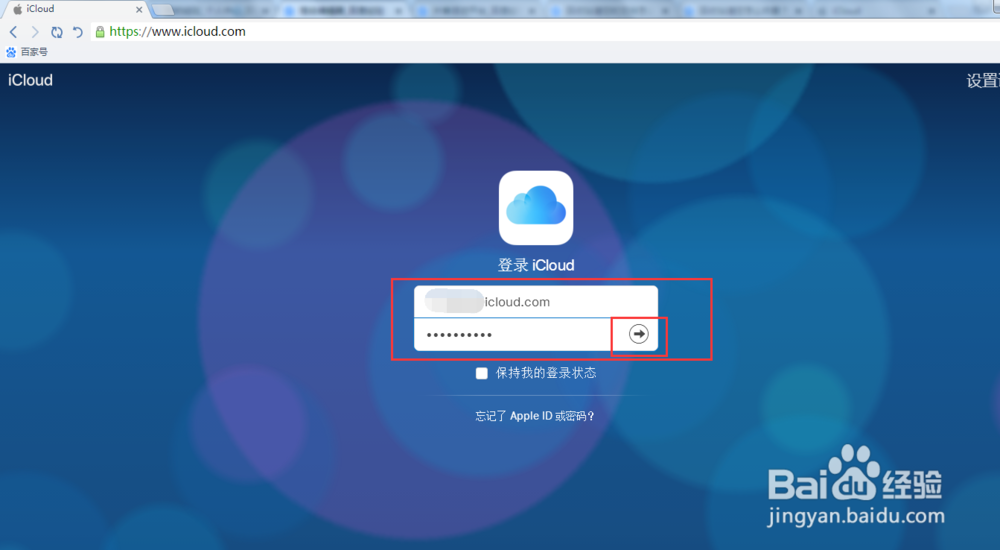
Task: Click the iCloud logo text at top left
Action: pos(31,80)
